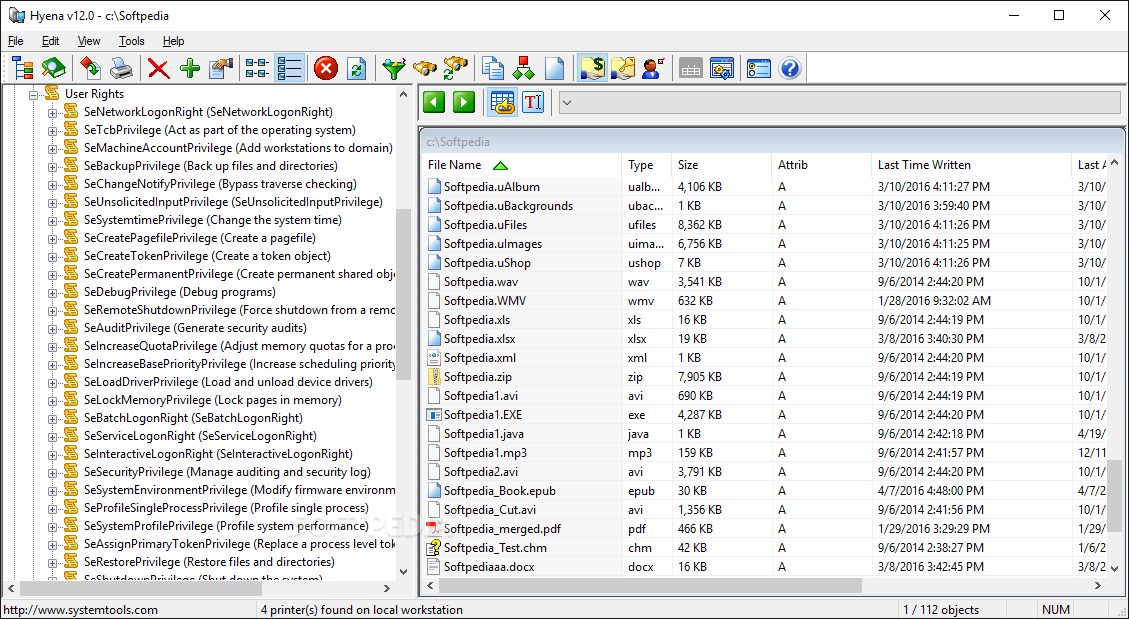Expand the SeRestorePrivilege node
Viewport: 1129px width, 619px height.
53,562
